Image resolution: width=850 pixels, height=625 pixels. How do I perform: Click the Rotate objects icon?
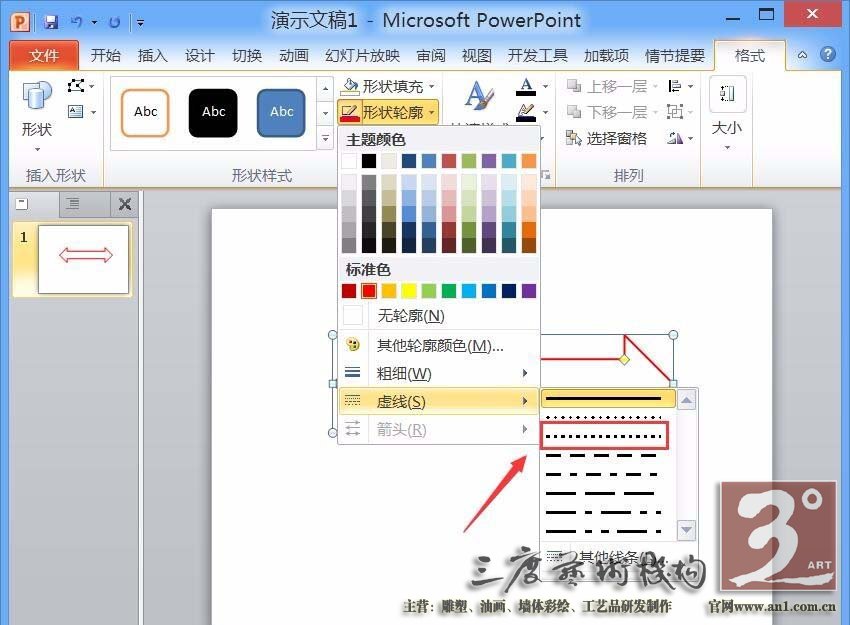point(674,138)
